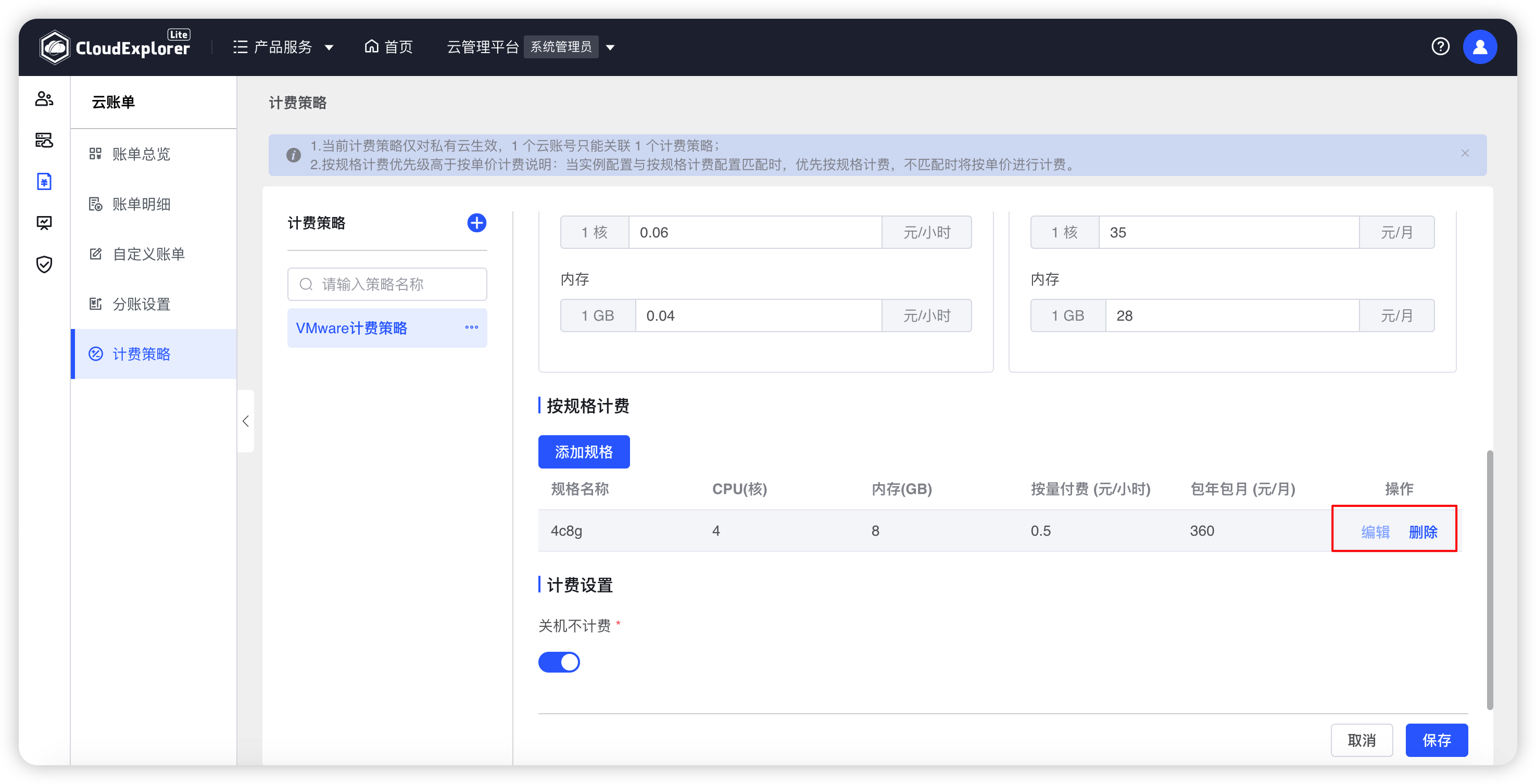
Task: Click the 添加规格 button
Action: [584, 452]
